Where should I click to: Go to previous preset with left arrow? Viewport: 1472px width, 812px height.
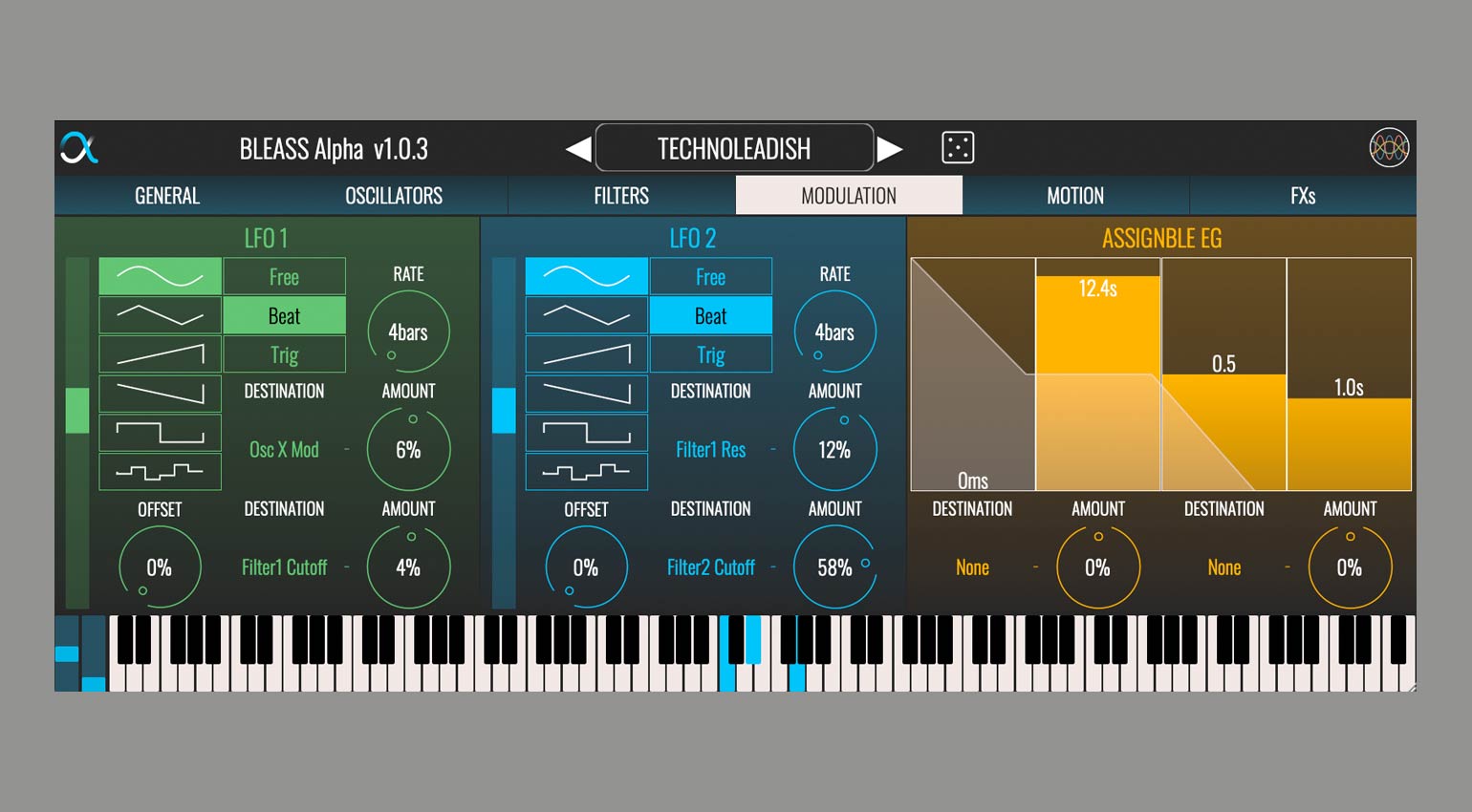(578, 149)
